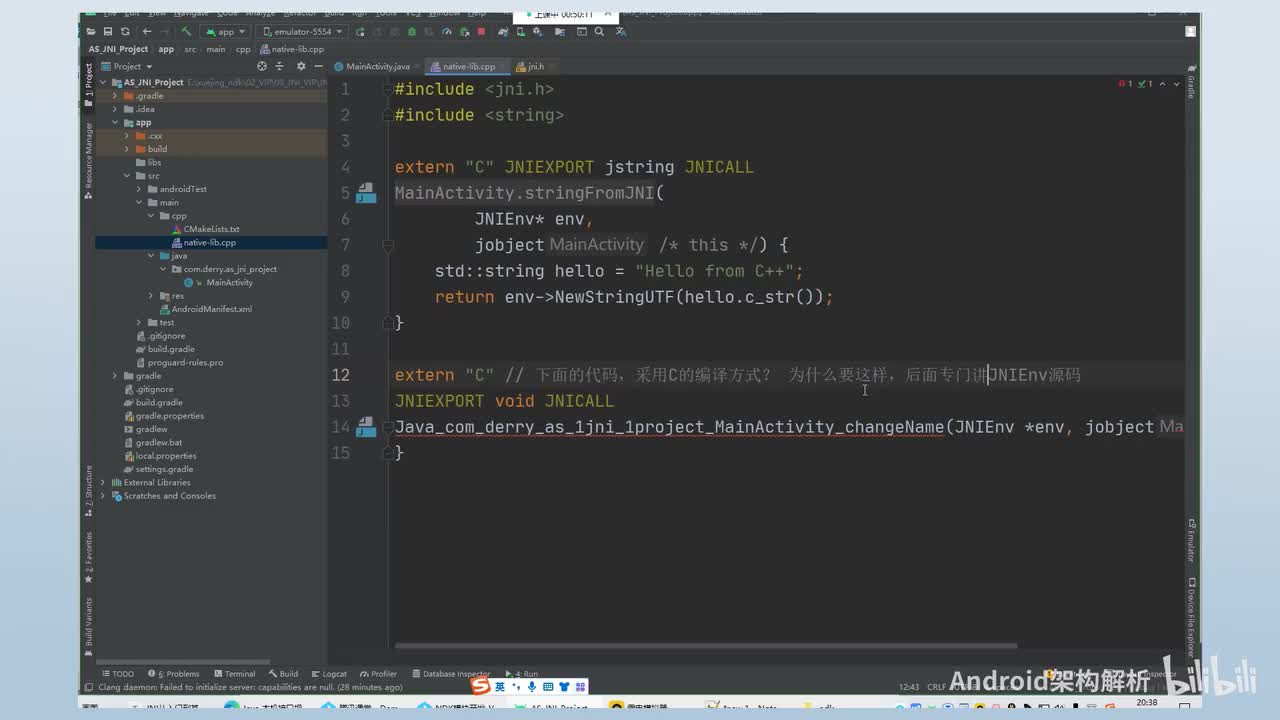Open the Logcat tool window
This screenshot has width=1280, height=720.
(x=329, y=674)
